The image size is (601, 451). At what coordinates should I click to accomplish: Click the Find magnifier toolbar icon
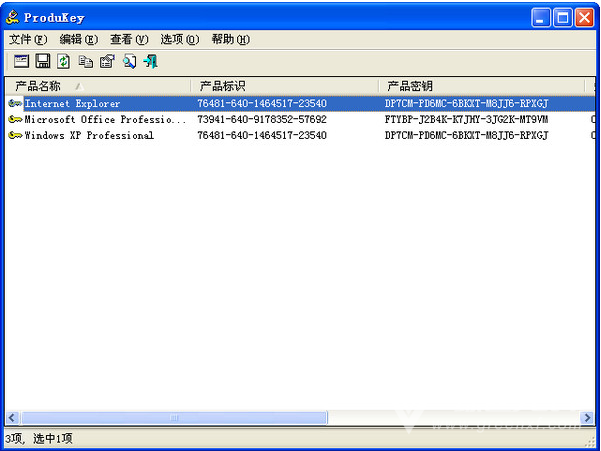tap(129, 61)
